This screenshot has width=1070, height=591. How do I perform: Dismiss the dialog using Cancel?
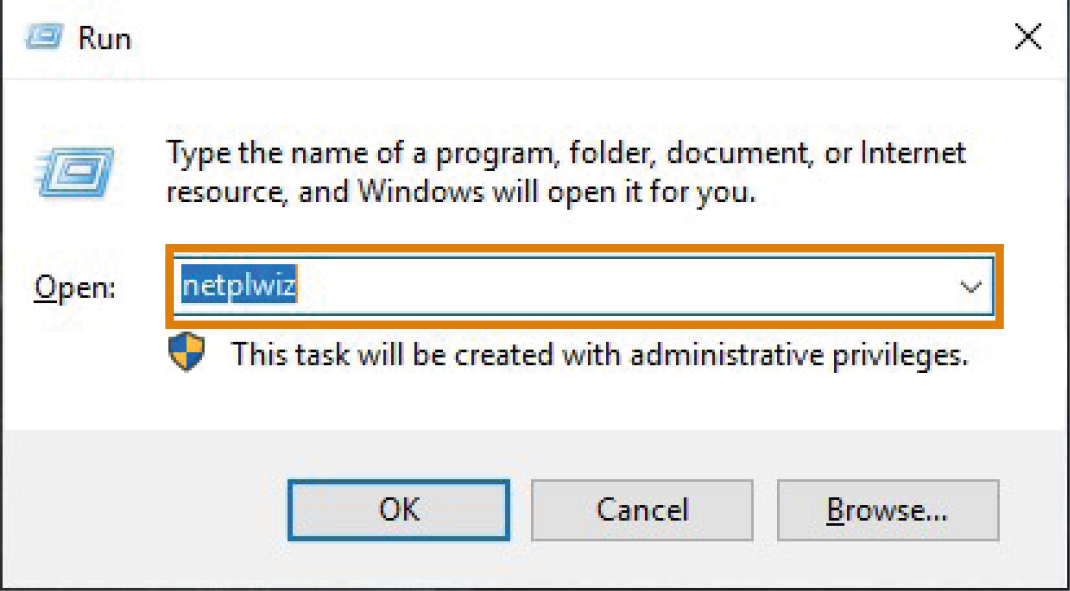coord(642,510)
